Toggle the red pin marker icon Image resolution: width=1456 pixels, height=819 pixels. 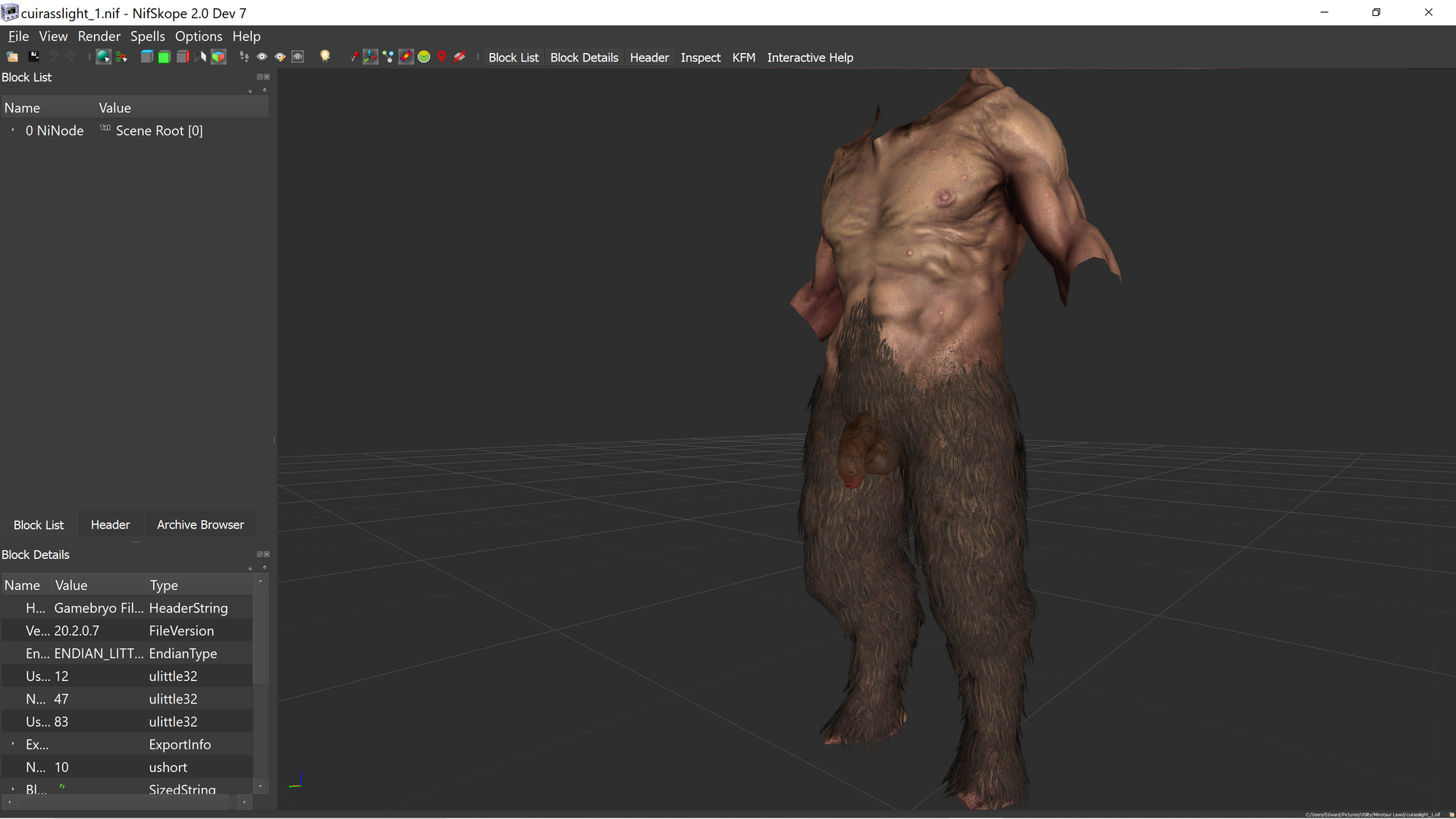tap(353, 57)
